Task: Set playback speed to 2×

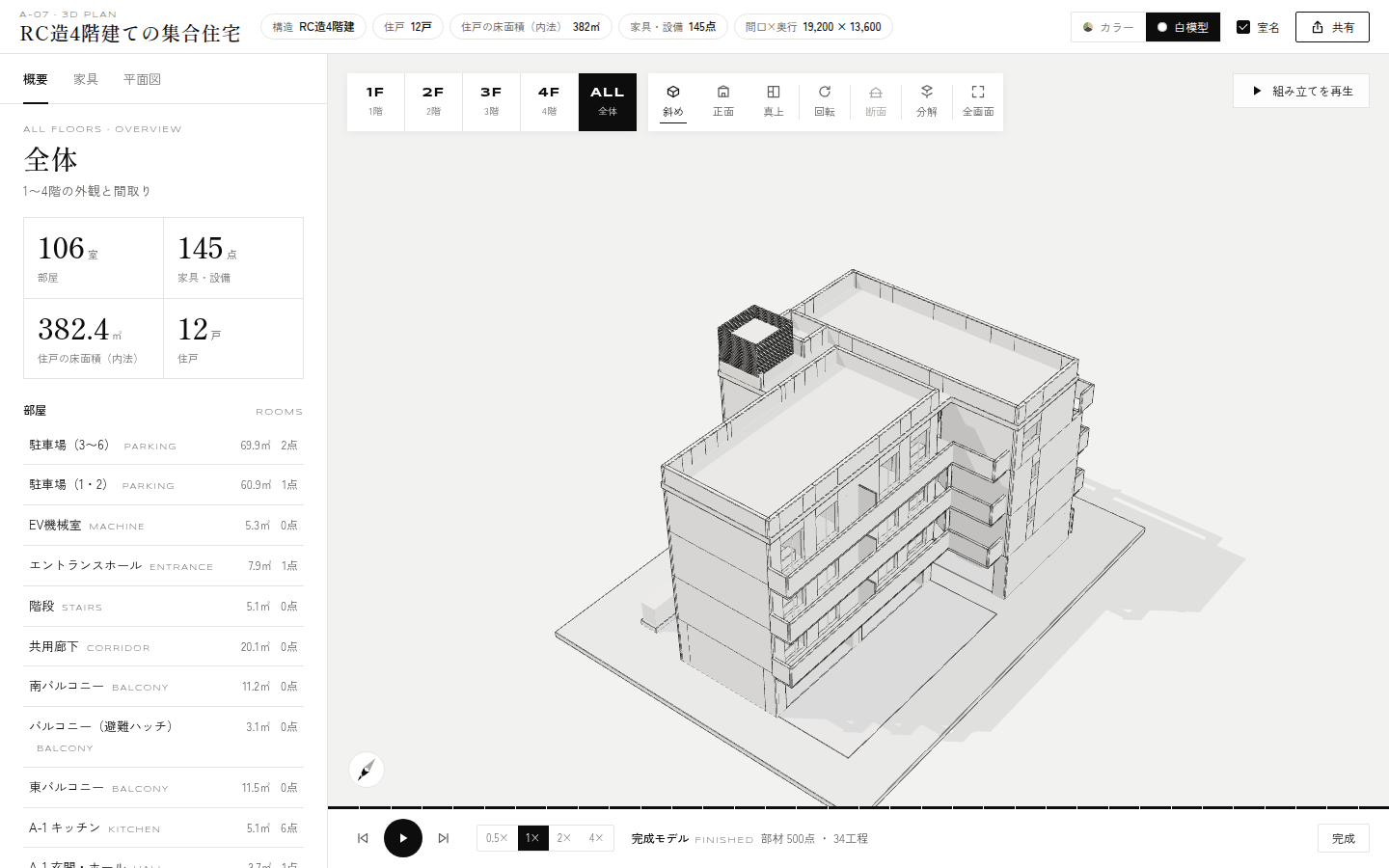Action: pos(564,838)
